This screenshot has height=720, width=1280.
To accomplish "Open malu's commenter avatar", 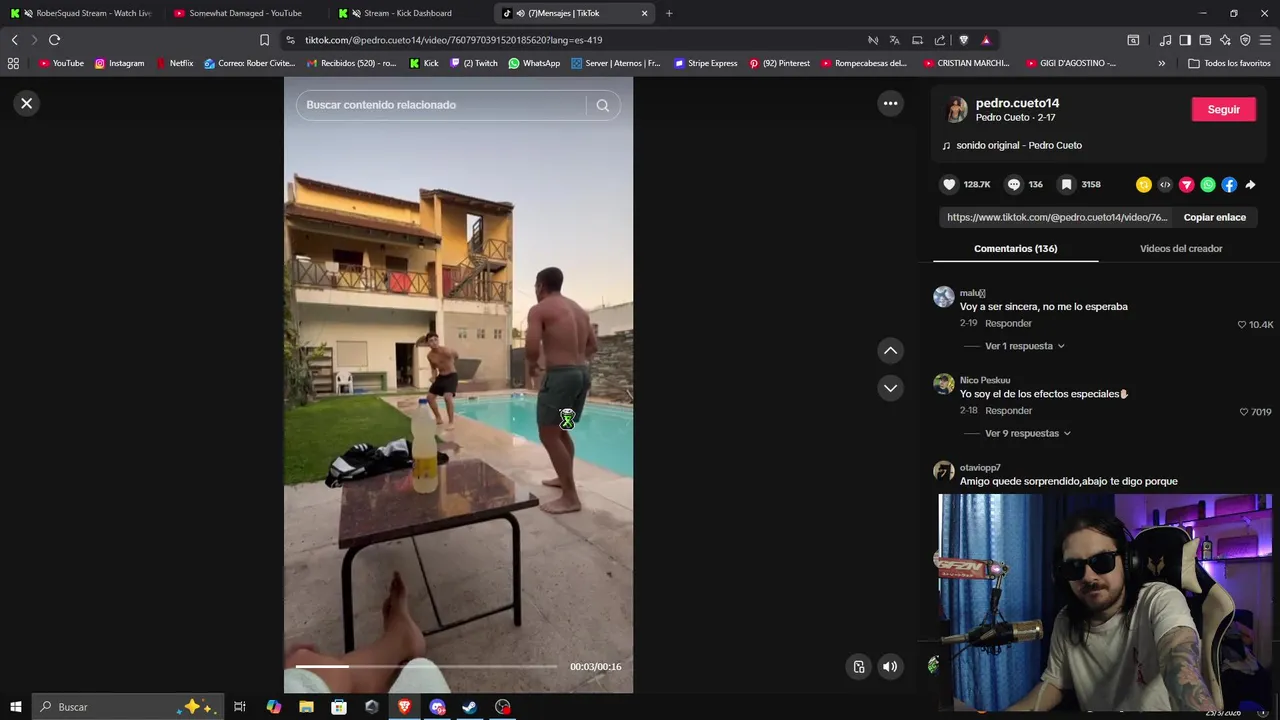I will [944, 297].
